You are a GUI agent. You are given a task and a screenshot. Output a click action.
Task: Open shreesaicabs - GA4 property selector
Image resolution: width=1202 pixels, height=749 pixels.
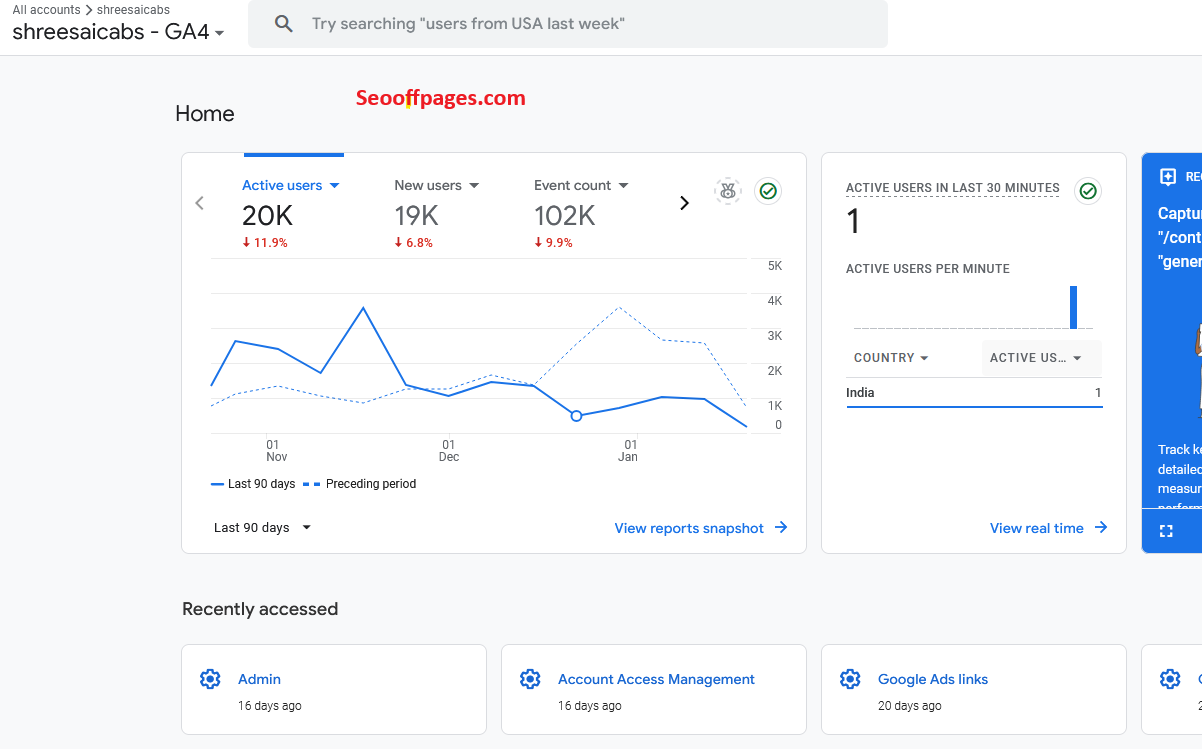pos(118,32)
